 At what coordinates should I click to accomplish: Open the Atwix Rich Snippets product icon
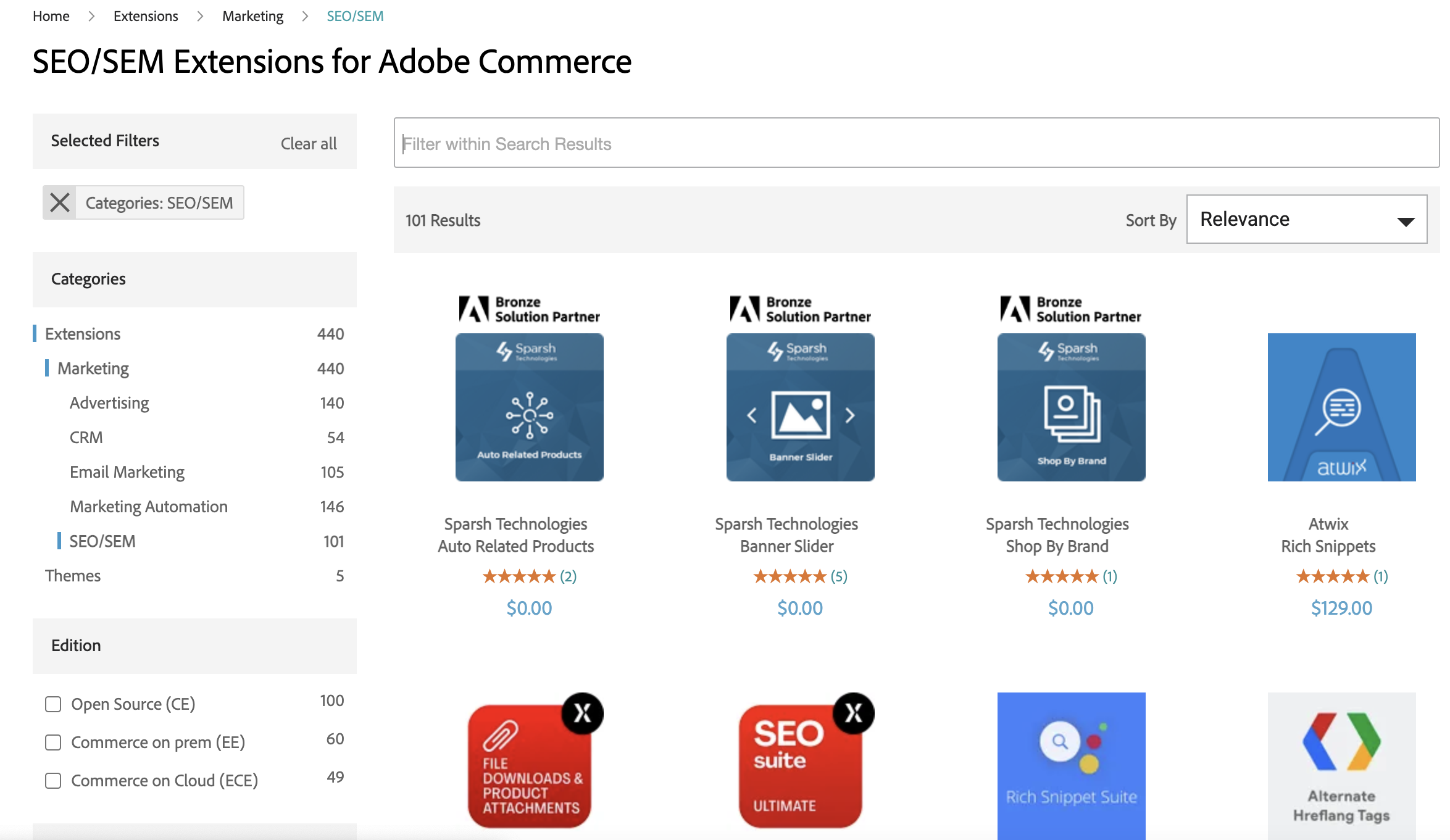point(1341,407)
